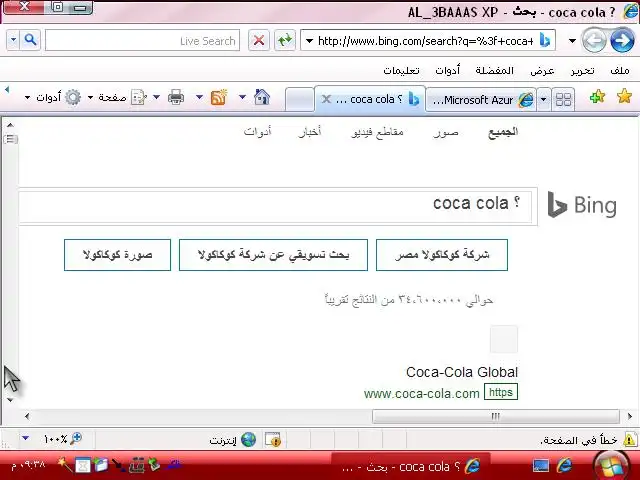Click the Back navigation arrow button
The width and height of the screenshot is (640, 480).
(x=594, y=40)
